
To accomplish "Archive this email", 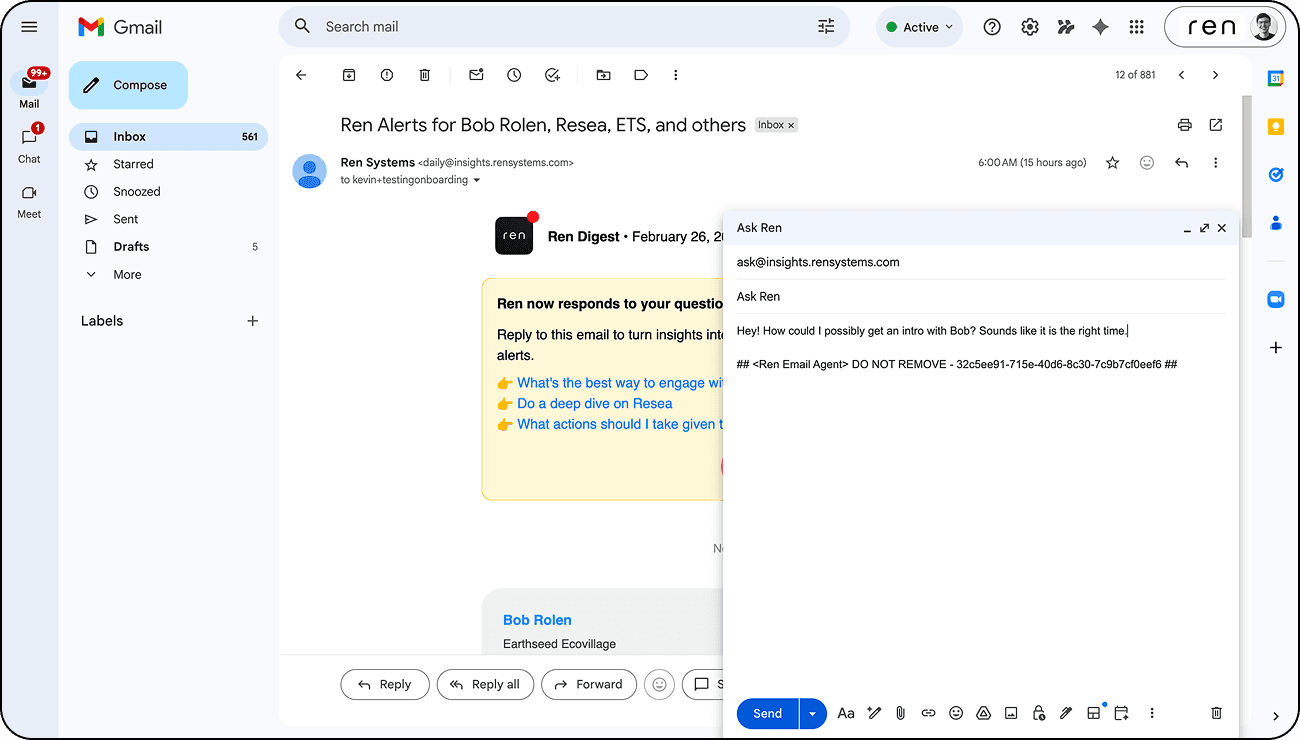I will tap(349, 74).
